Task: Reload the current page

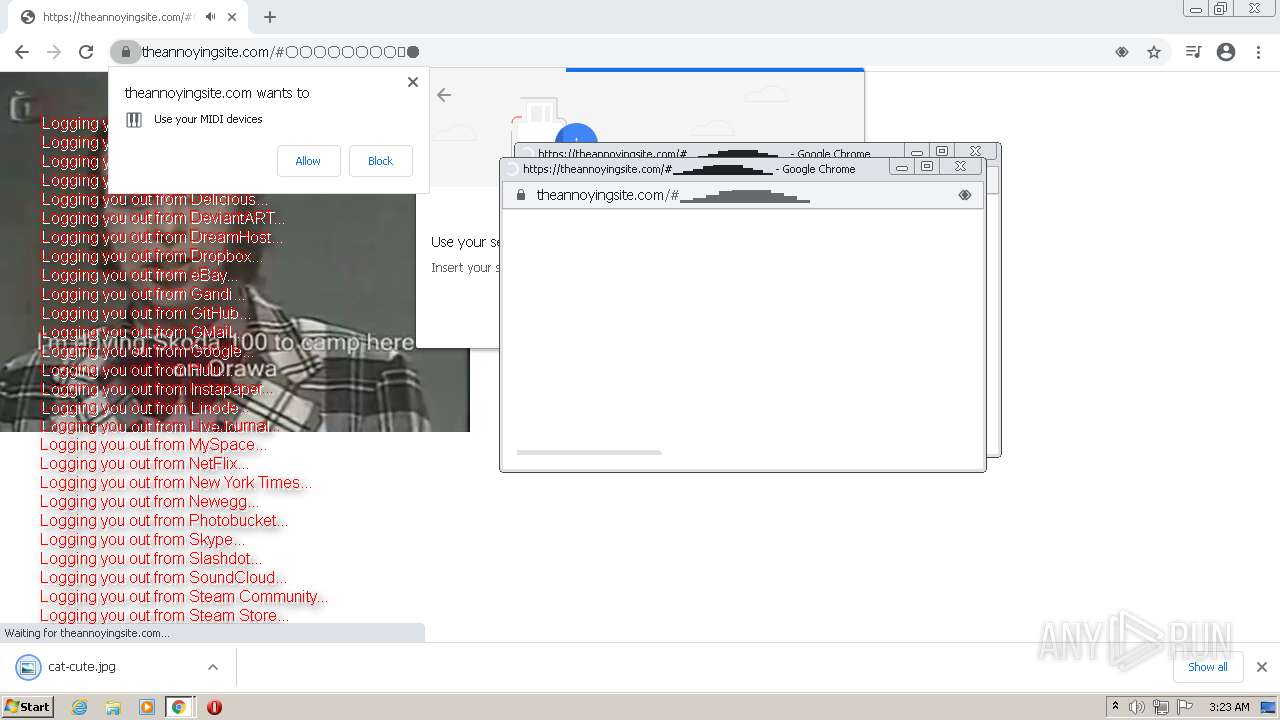Action: (x=86, y=52)
